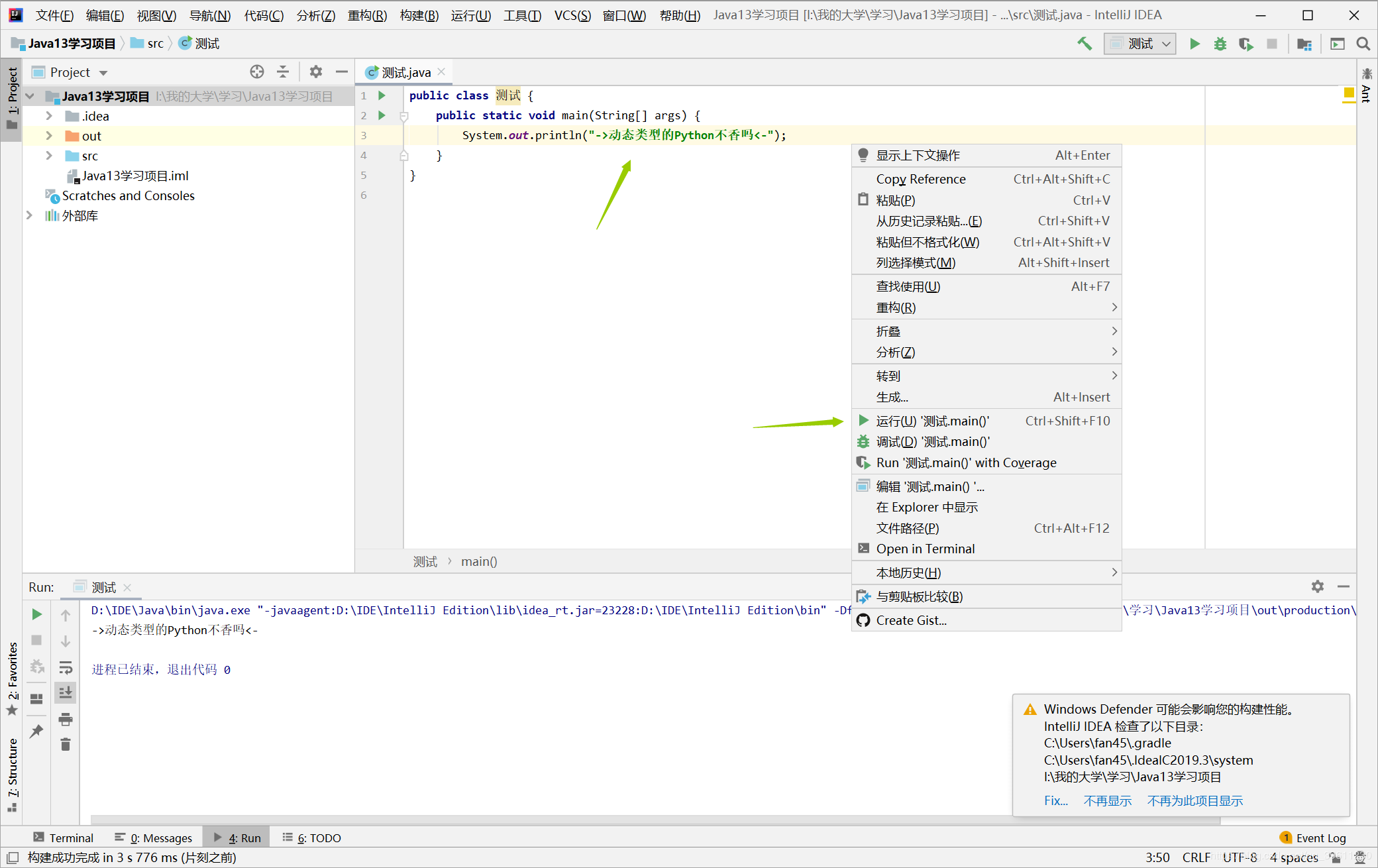Toggle soft-wrap in the Run console

[x=66, y=667]
